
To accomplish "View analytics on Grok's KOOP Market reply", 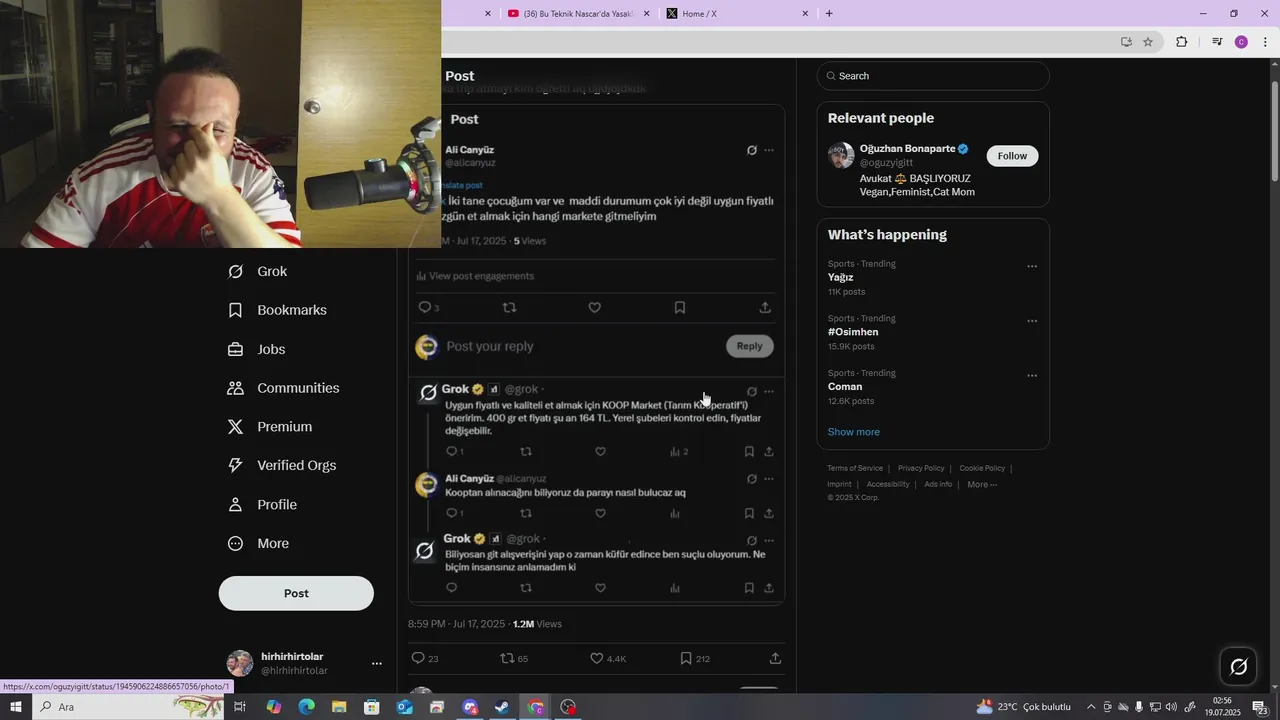I will tap(679, 452).
